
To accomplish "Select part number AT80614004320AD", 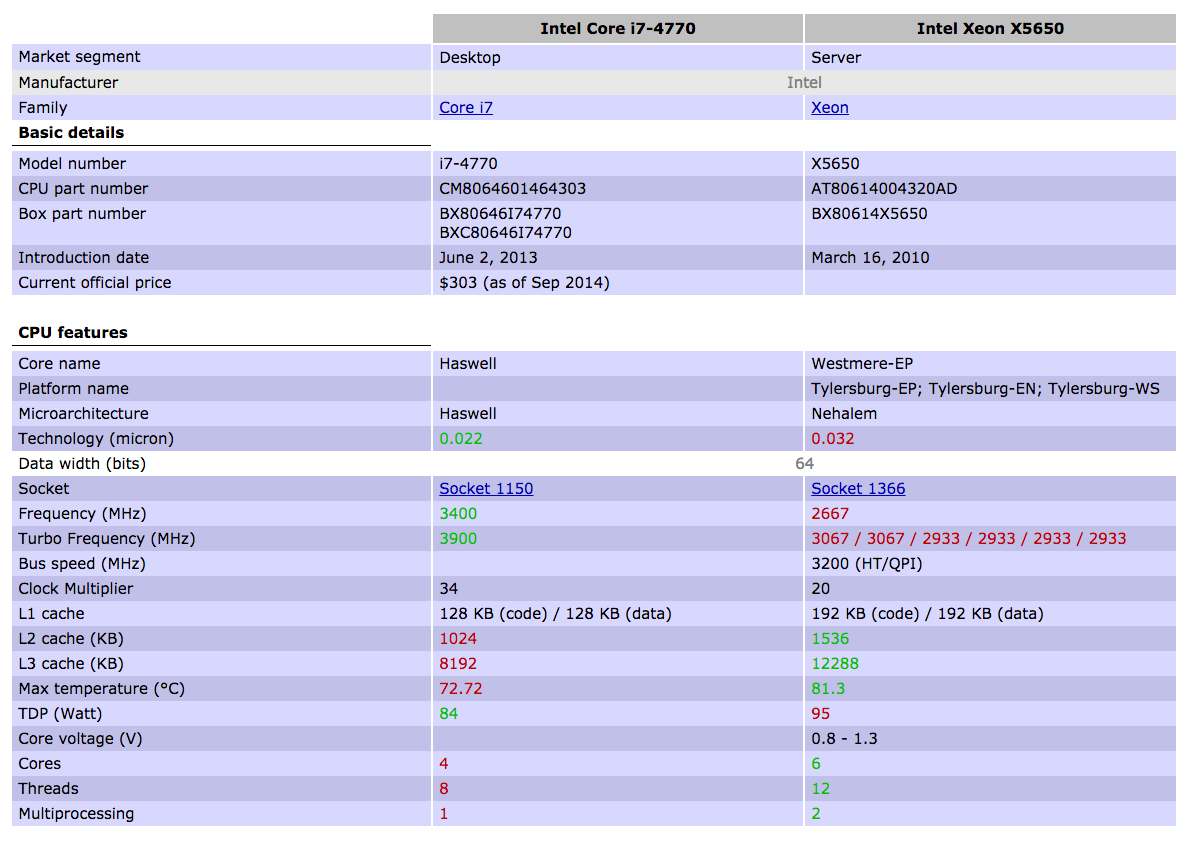I will pos(884,189).
